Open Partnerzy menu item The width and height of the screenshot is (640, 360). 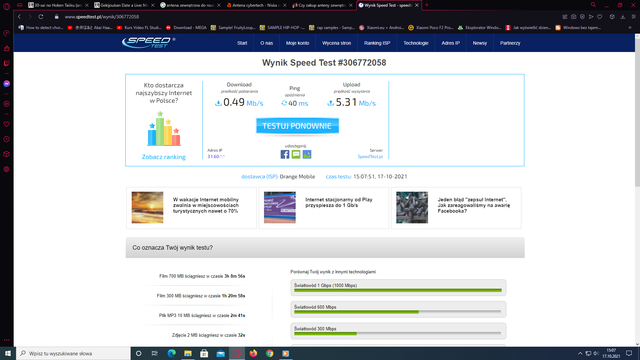(510, 43)
